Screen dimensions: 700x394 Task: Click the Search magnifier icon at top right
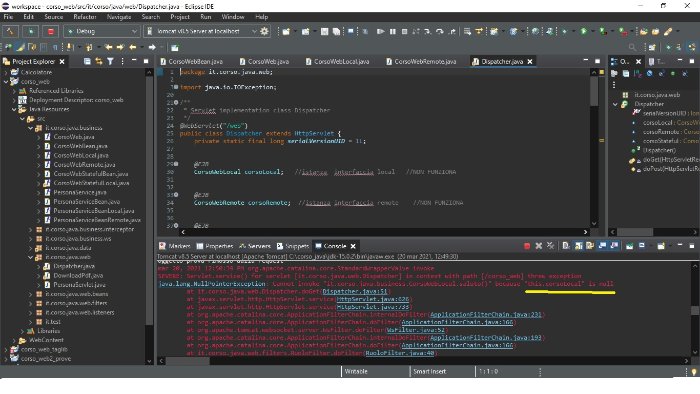[x=632, y=47]
